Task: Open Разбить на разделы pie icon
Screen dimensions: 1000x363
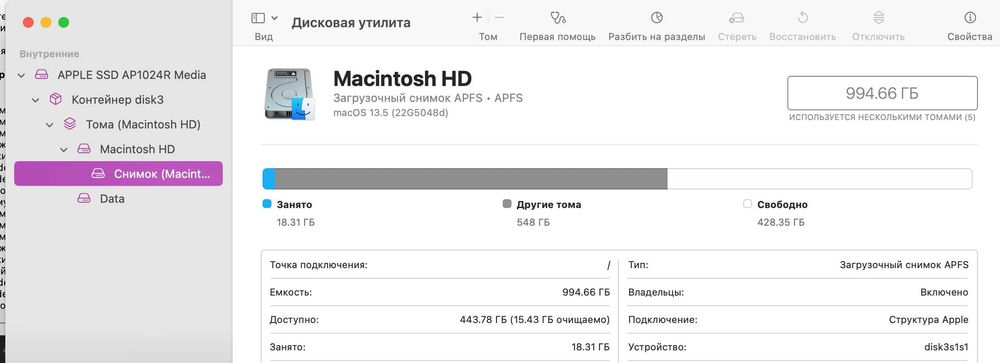Action: tap(656, 18)
